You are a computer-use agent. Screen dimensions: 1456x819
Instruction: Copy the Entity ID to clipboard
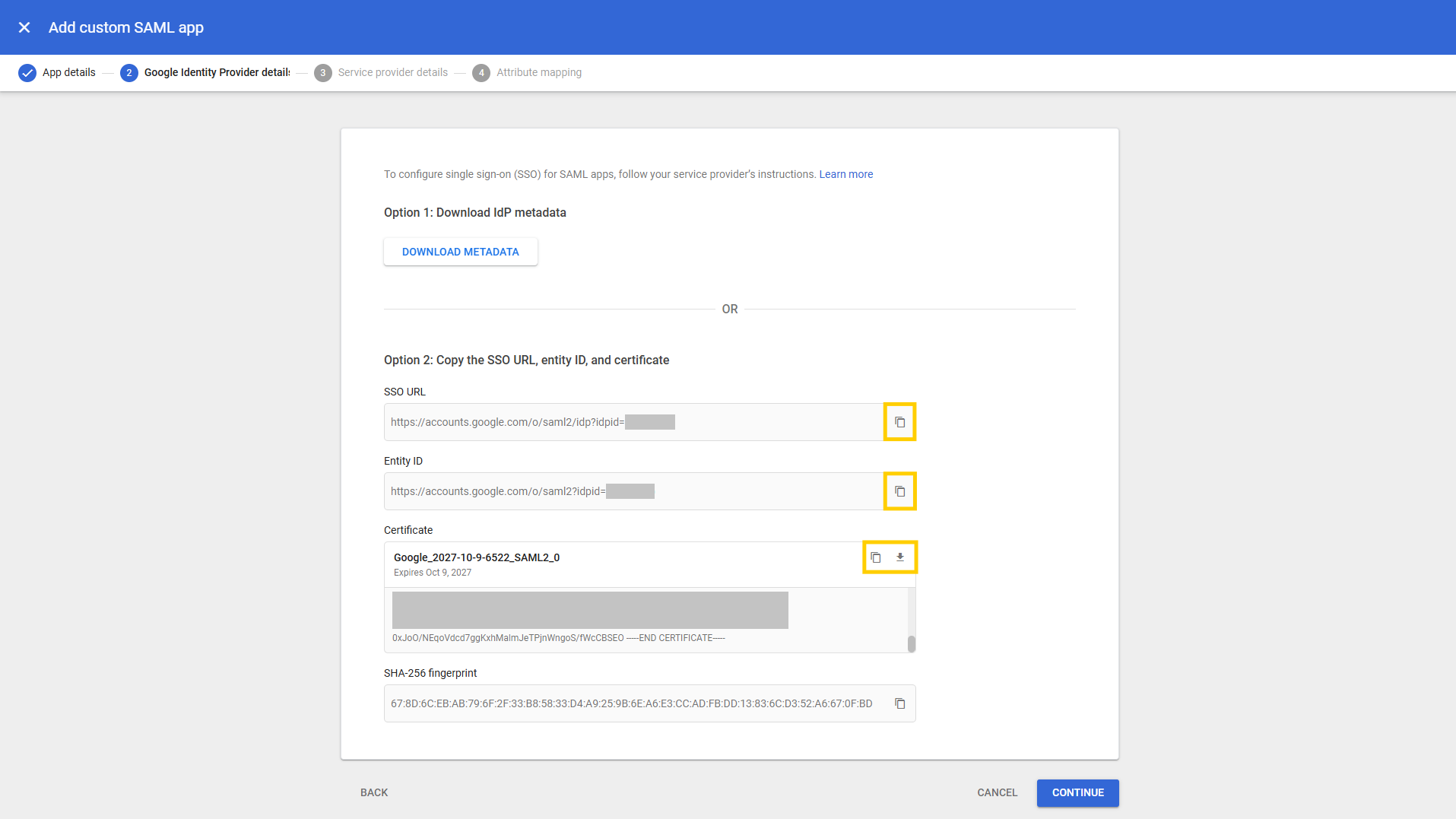[x=899, y=491]
